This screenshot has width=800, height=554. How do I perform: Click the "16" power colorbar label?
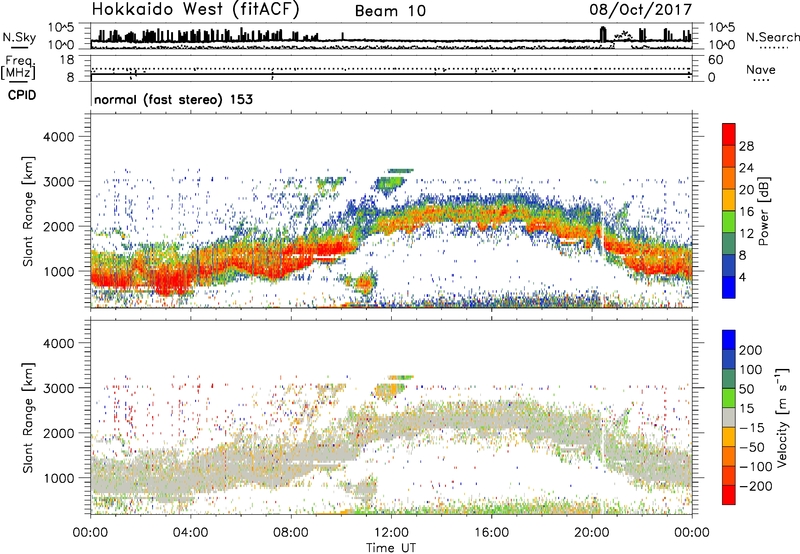[x=746, y=212]
